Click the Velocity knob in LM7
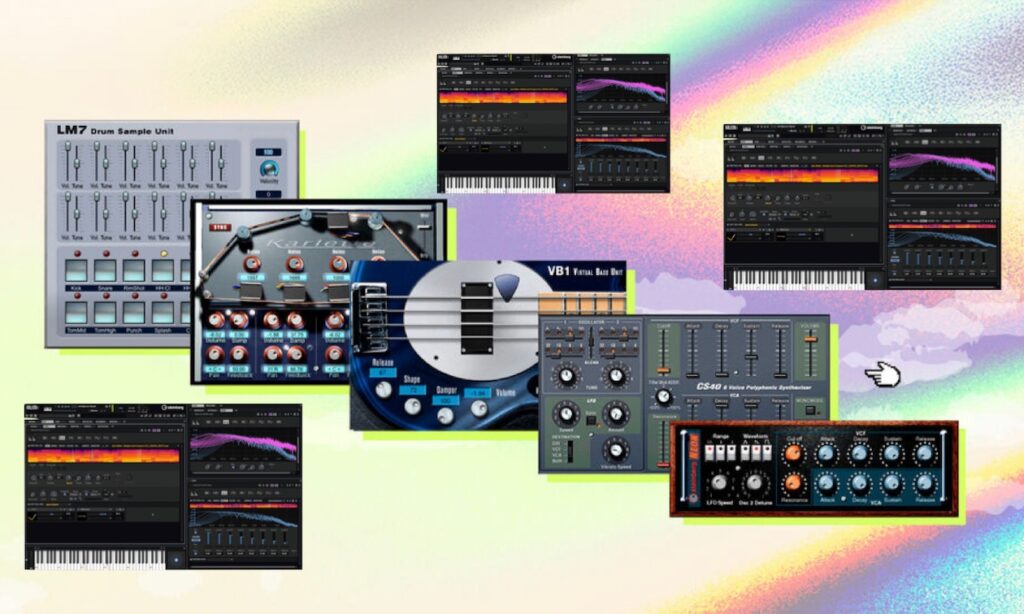 point(268,169)
